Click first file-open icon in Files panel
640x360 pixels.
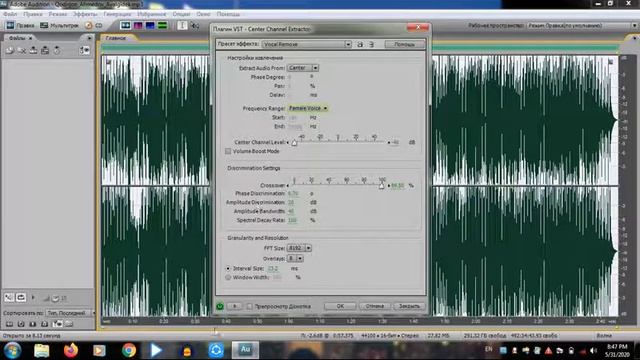point(10,50)
